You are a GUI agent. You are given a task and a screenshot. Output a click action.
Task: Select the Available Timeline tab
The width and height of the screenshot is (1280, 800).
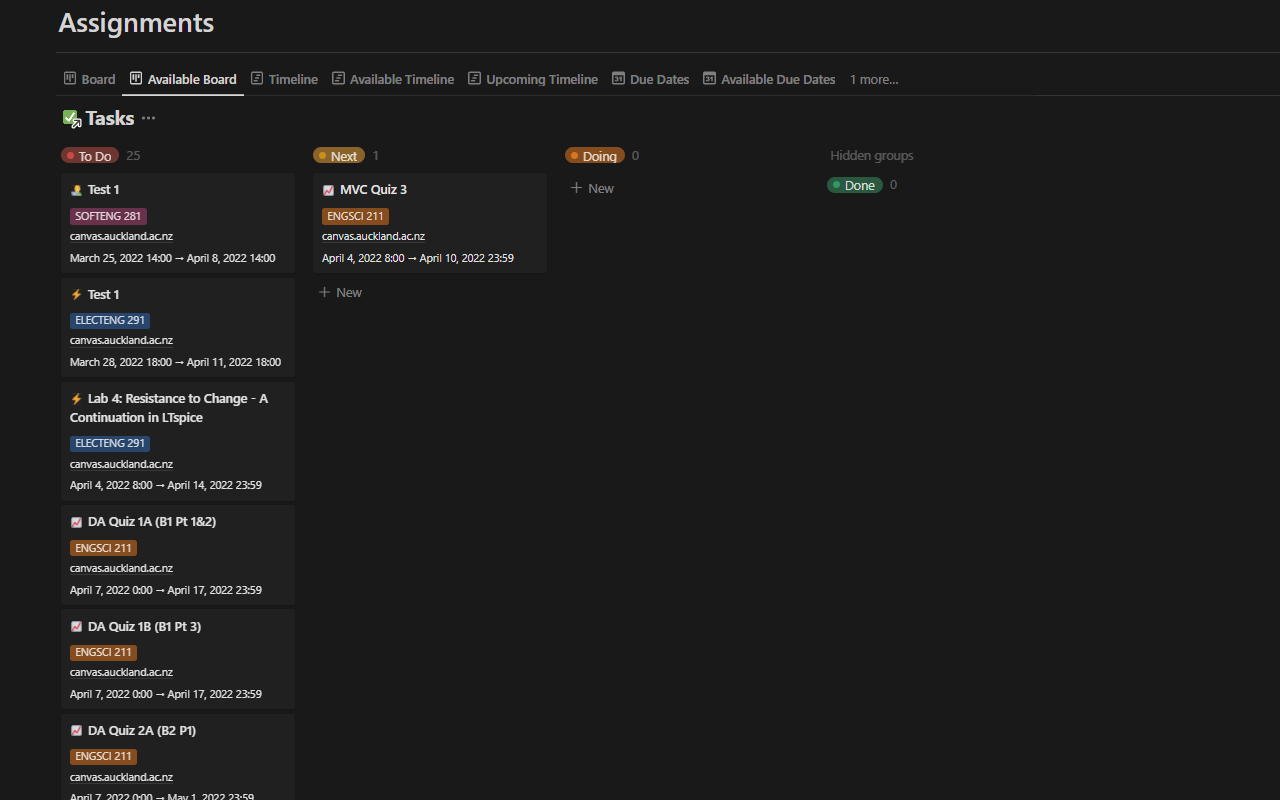(393, 79)
